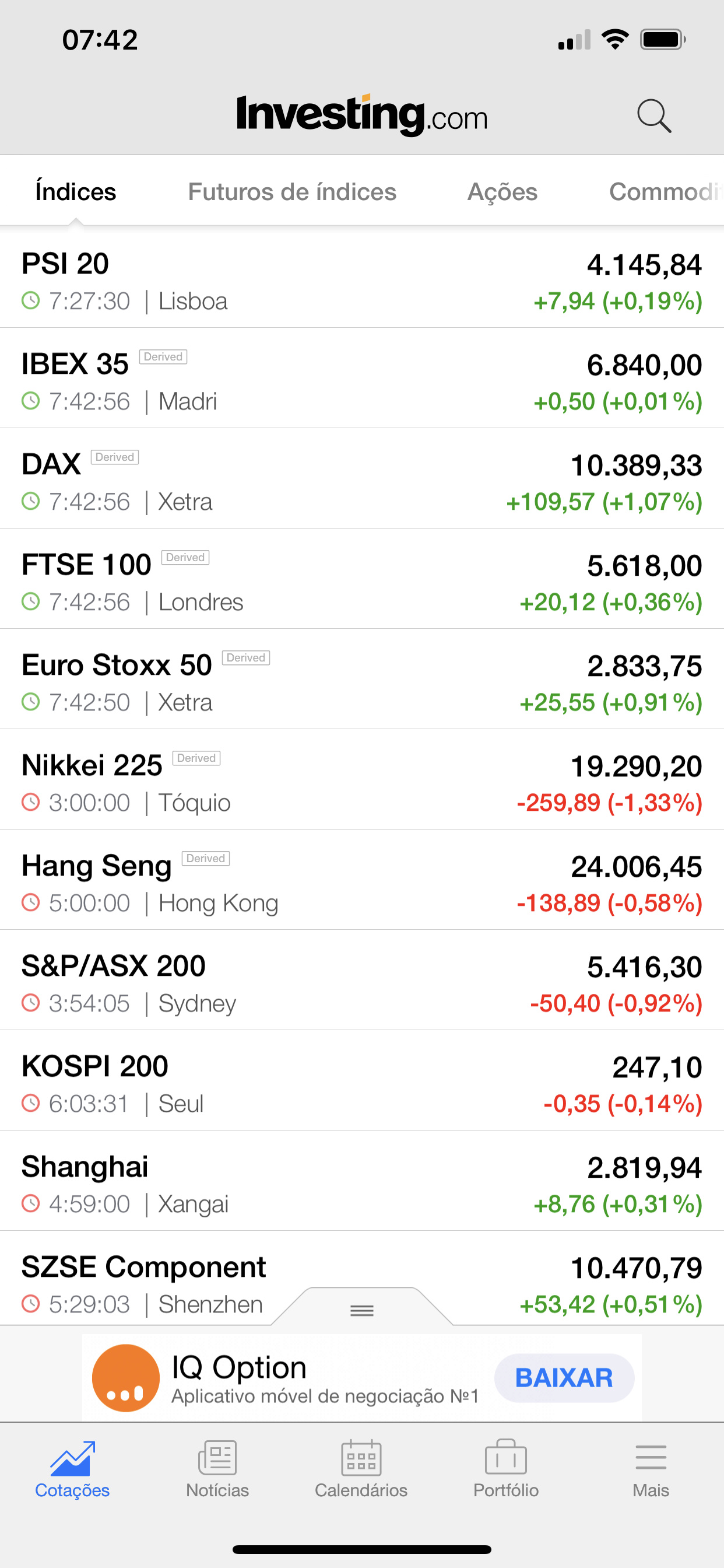Expand the pull-up handle above the ad
Screen dimensions: 724x1568
pos(362,1308)
